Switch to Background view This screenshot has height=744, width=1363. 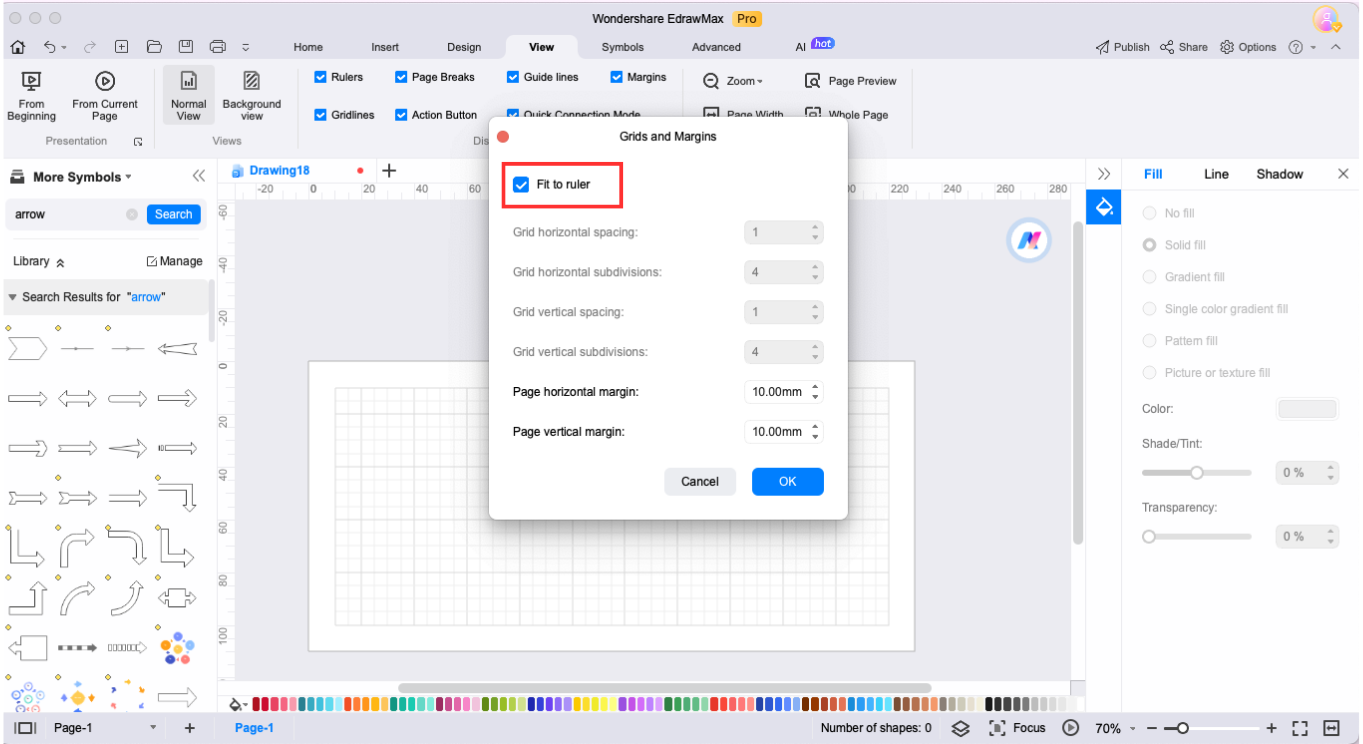coord(252,96)
